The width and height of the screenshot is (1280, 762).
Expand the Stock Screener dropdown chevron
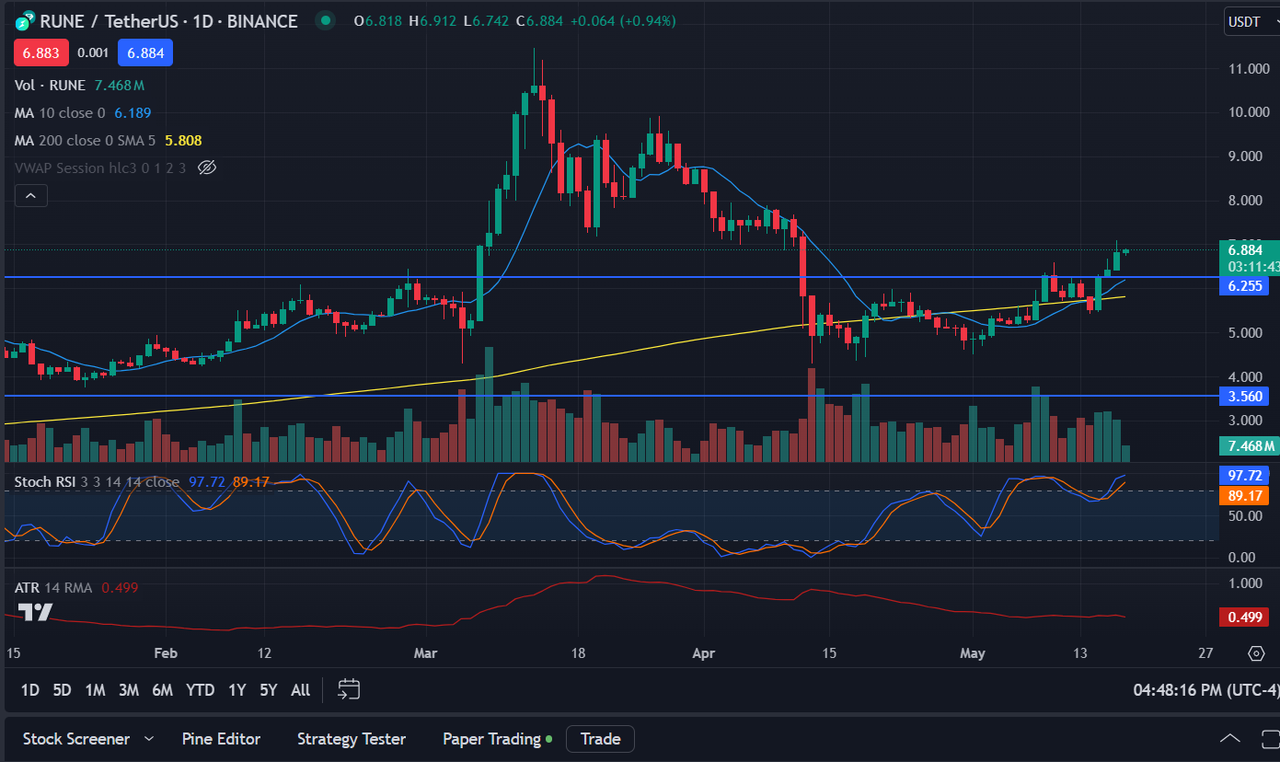149,739
